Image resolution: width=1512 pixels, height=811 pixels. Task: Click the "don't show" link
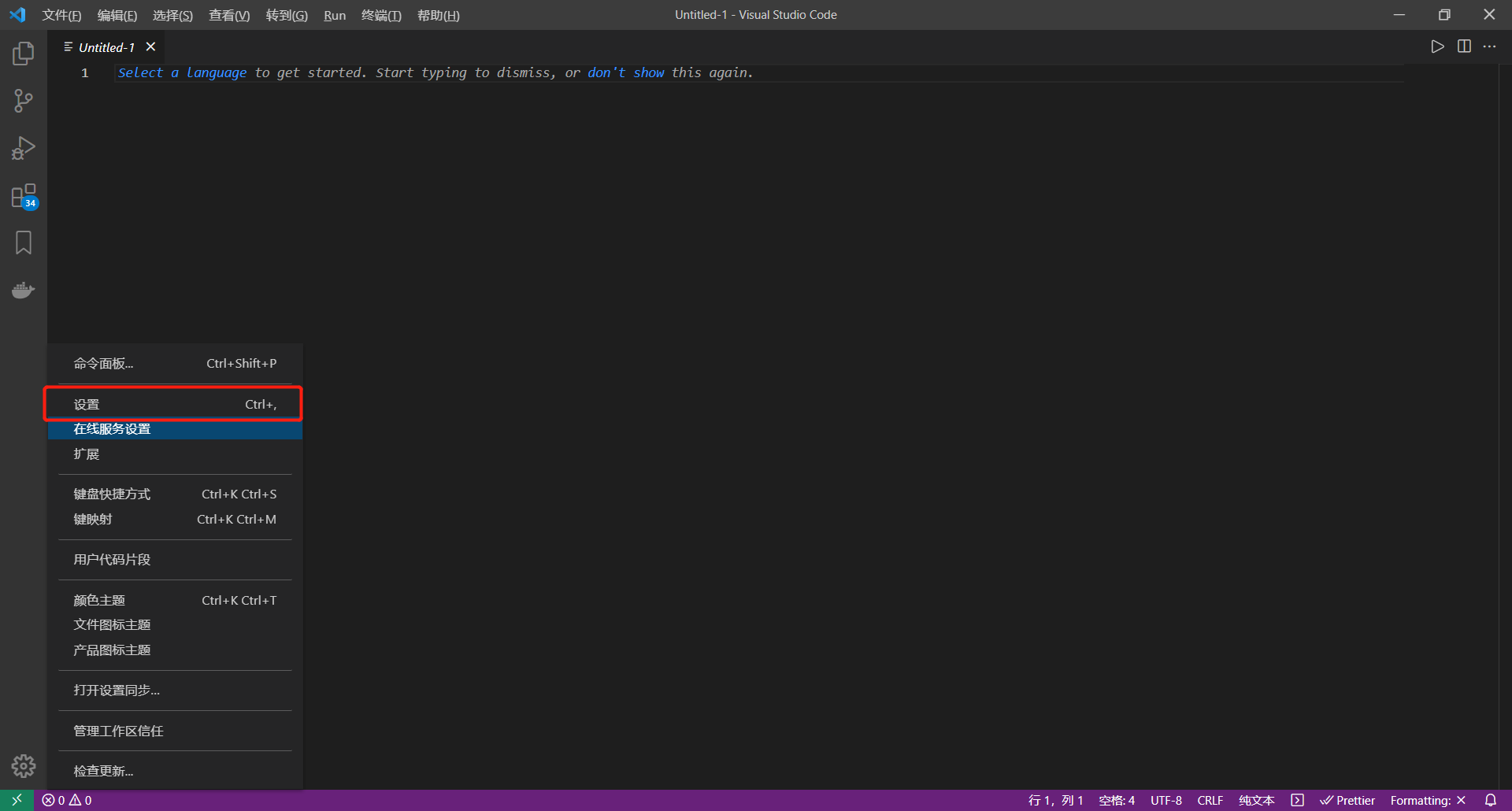tap(626, 72)
